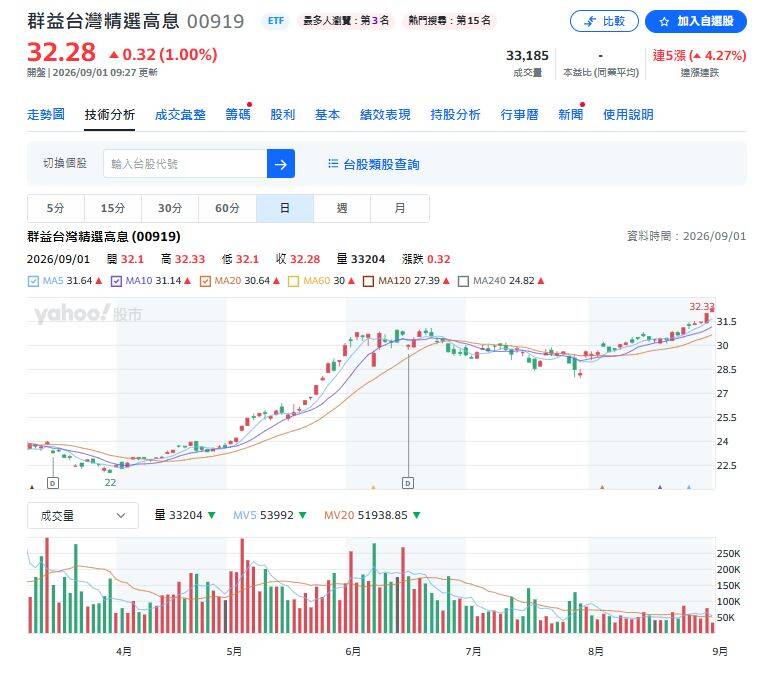Click the 熱門搜尋:第15名 badge
Image resolution: width=765 pixels, height=675 pixels.
(x=449, y=20)
